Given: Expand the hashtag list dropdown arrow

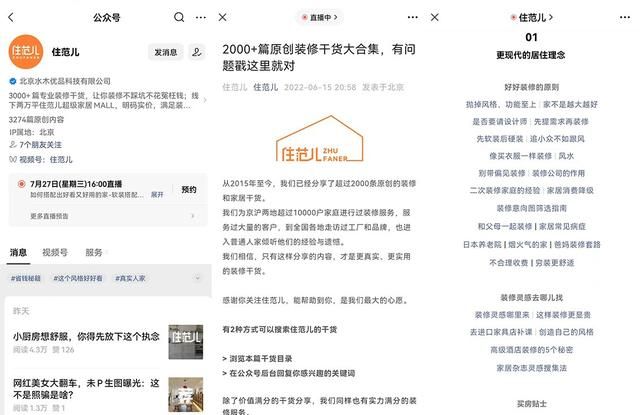Looking at the screenshot, I should click(198, 278).
